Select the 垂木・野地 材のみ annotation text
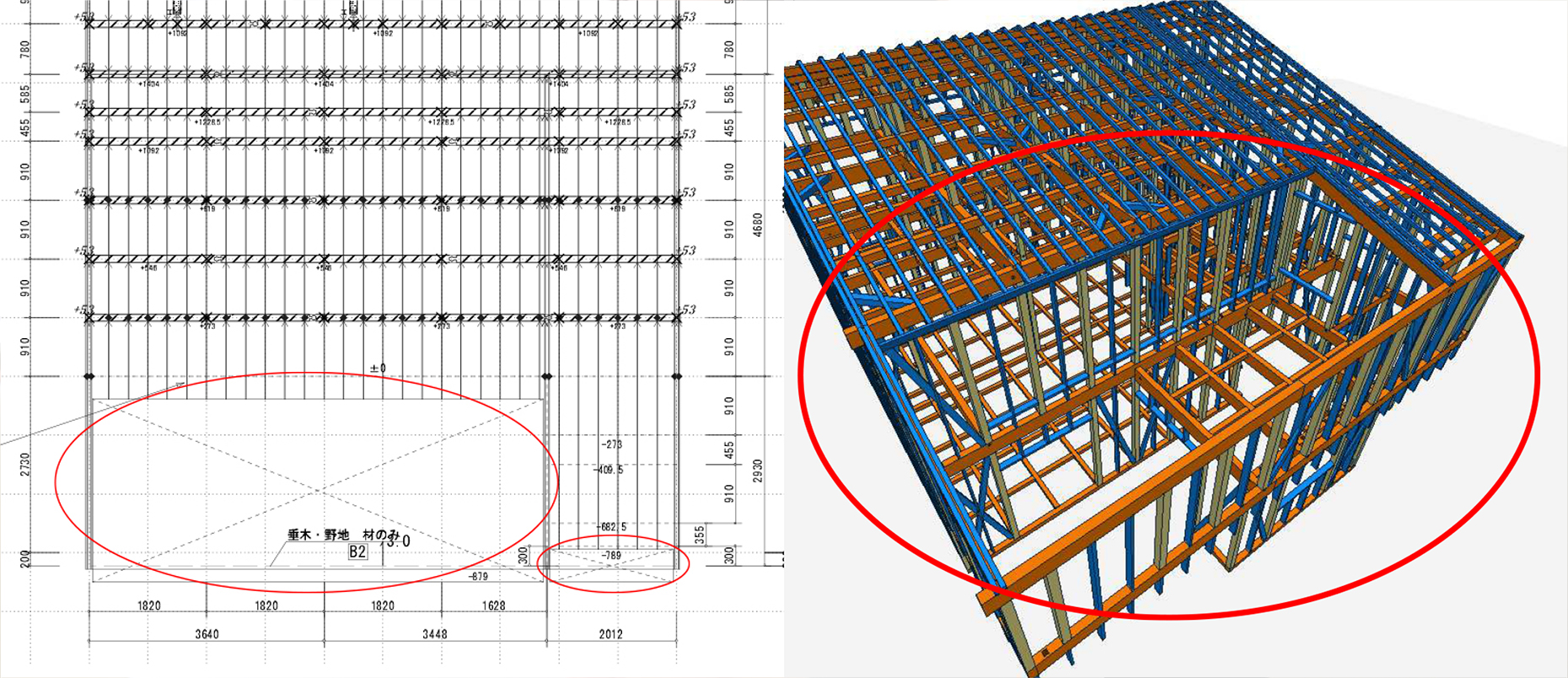 [x=343, y=535]
